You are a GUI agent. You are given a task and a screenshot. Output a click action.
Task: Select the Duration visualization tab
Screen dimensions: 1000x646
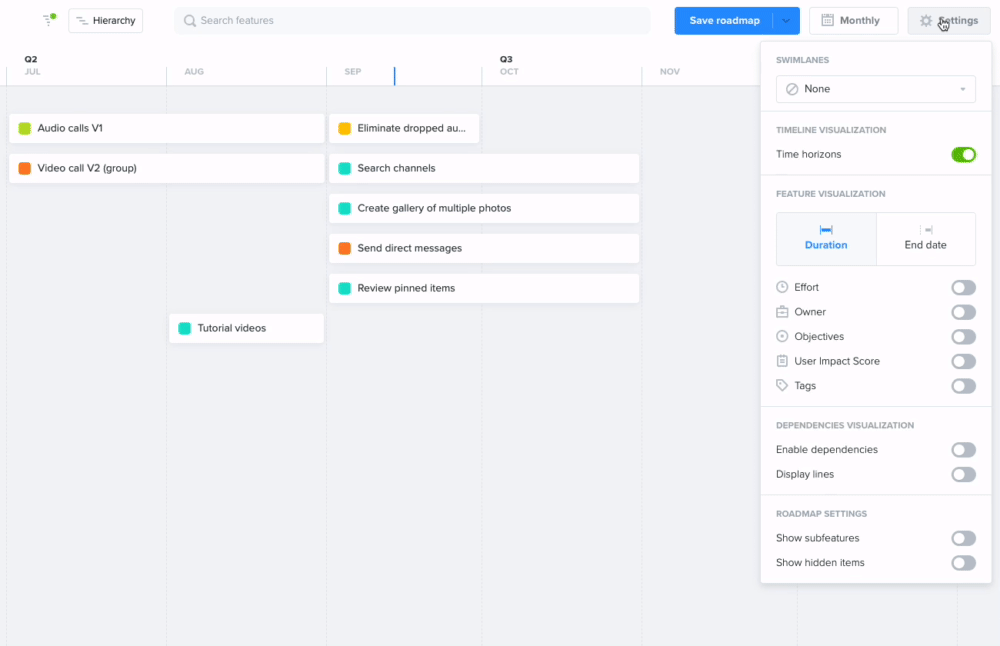pos(826,239)
